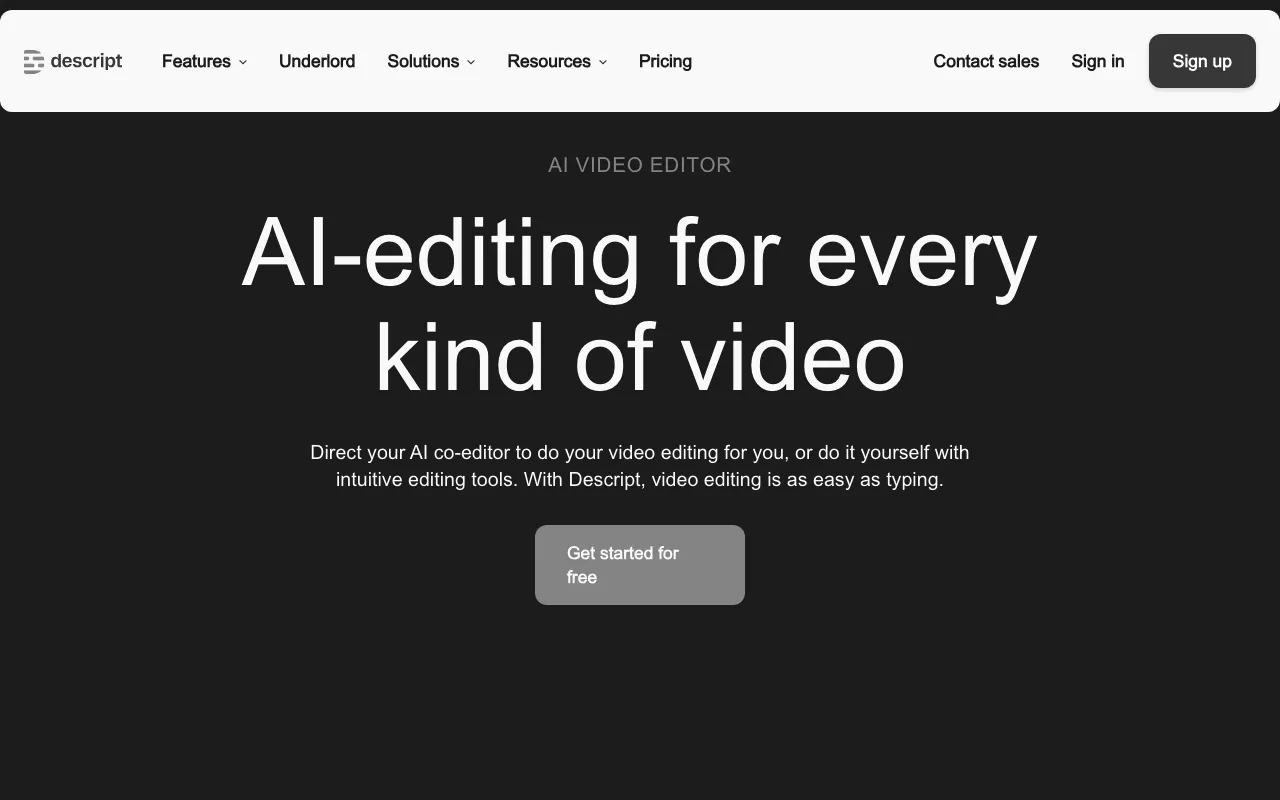The width and height of the screenshot is (1280, 800).
Task: Expand the Solutions chevron arrow
Action: pyautogui.click(x=471, y=62)
